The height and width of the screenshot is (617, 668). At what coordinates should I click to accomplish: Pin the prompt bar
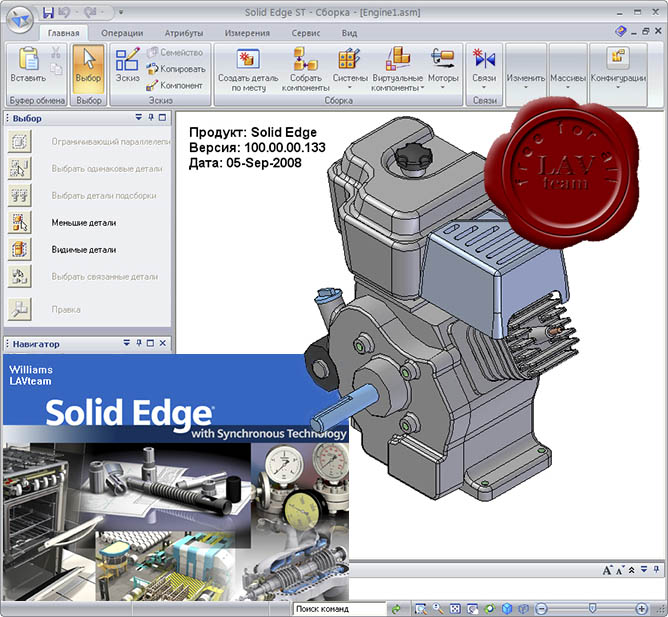(656, 569)
